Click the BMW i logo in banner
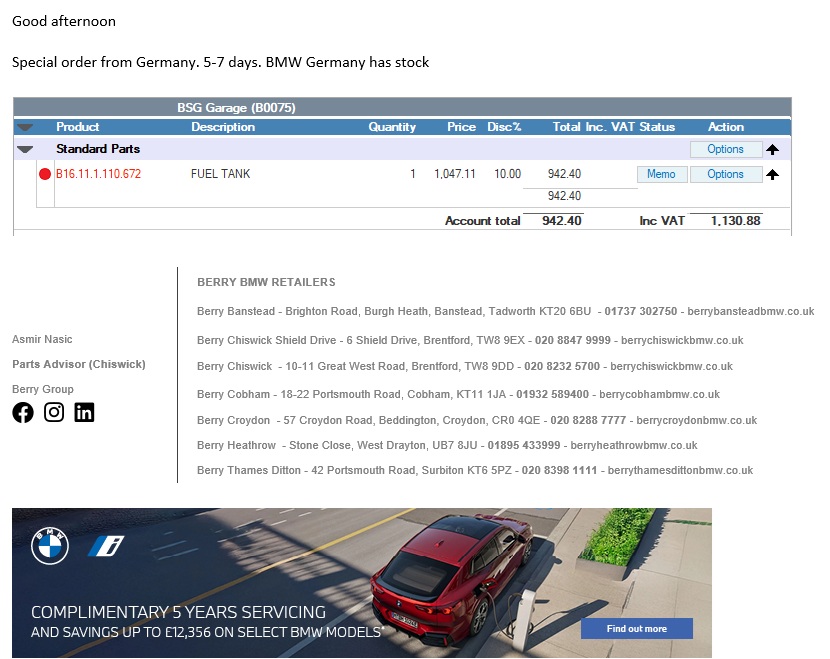The height and width of the screenshot is (659, 830). [x=104, y=546]
